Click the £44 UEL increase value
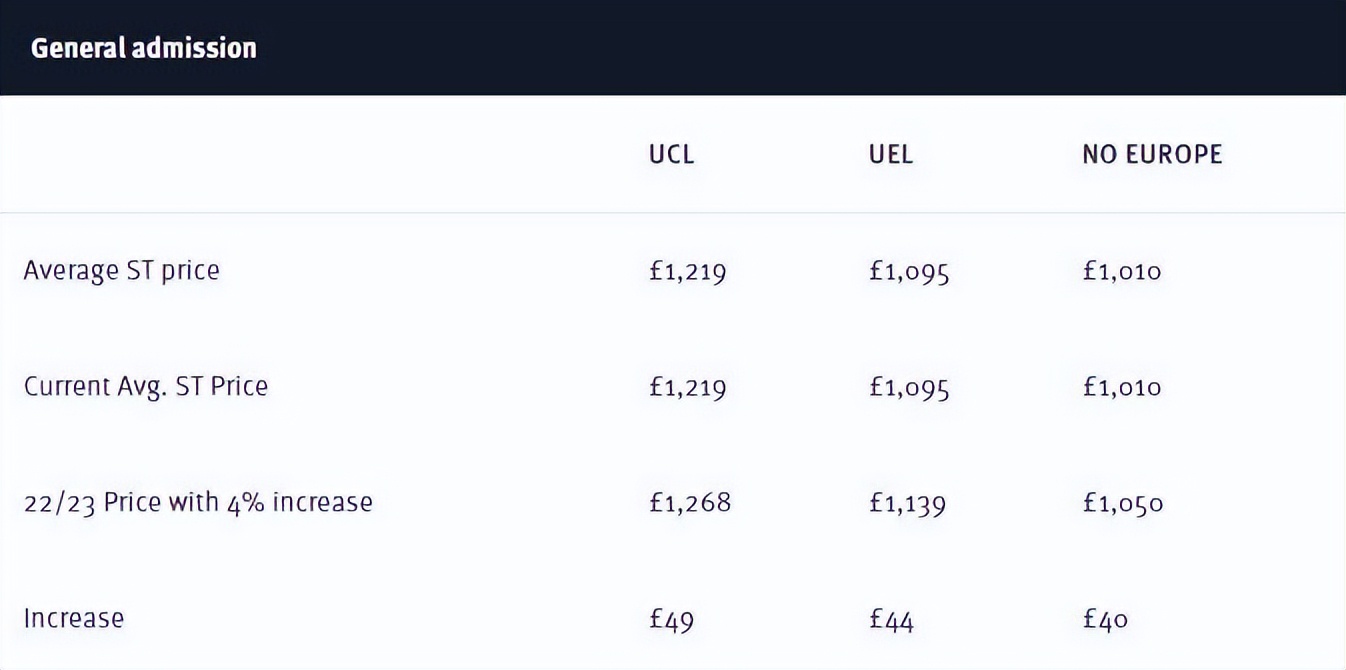1346x670 pixels. pyautogui.click(x=892, y=619)
